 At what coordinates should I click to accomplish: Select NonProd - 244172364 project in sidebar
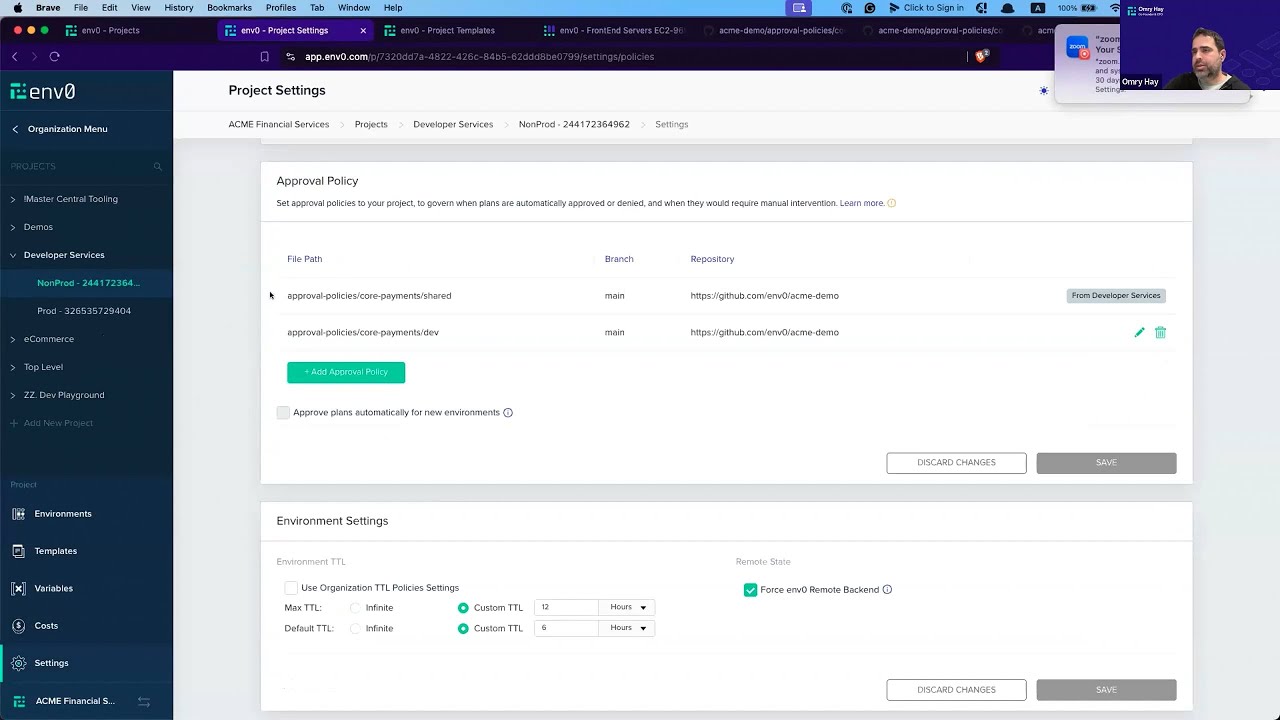pos(88,283)
